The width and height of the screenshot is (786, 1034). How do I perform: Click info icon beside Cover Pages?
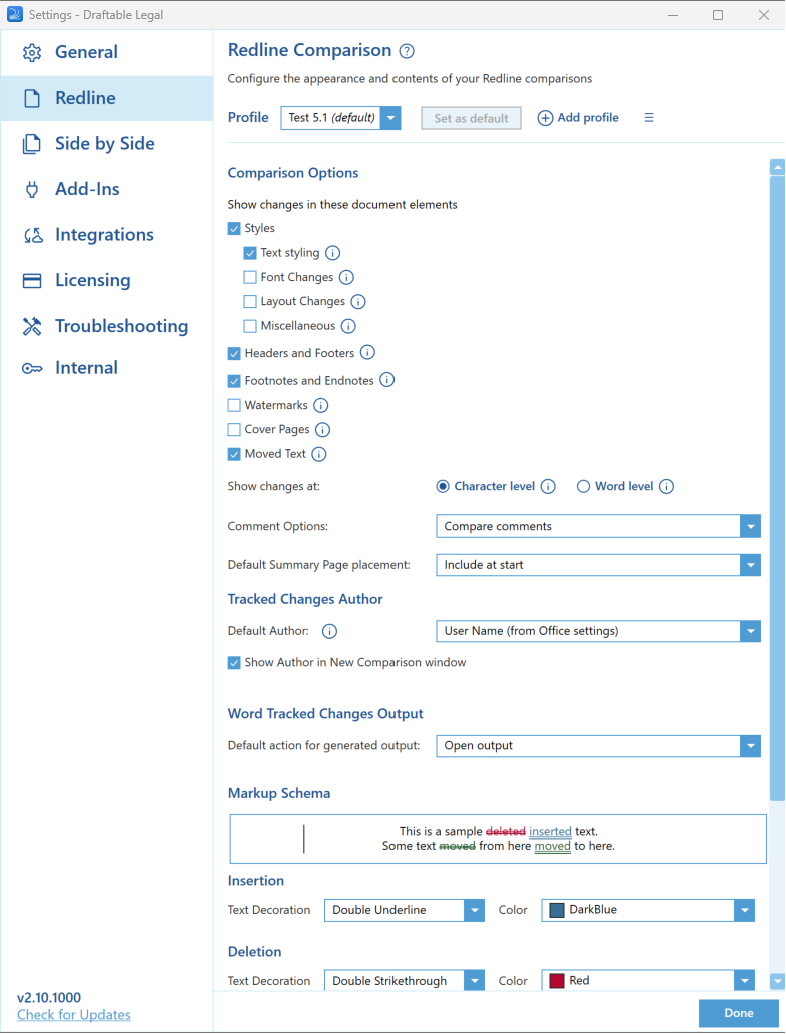(x=322, y=430)
